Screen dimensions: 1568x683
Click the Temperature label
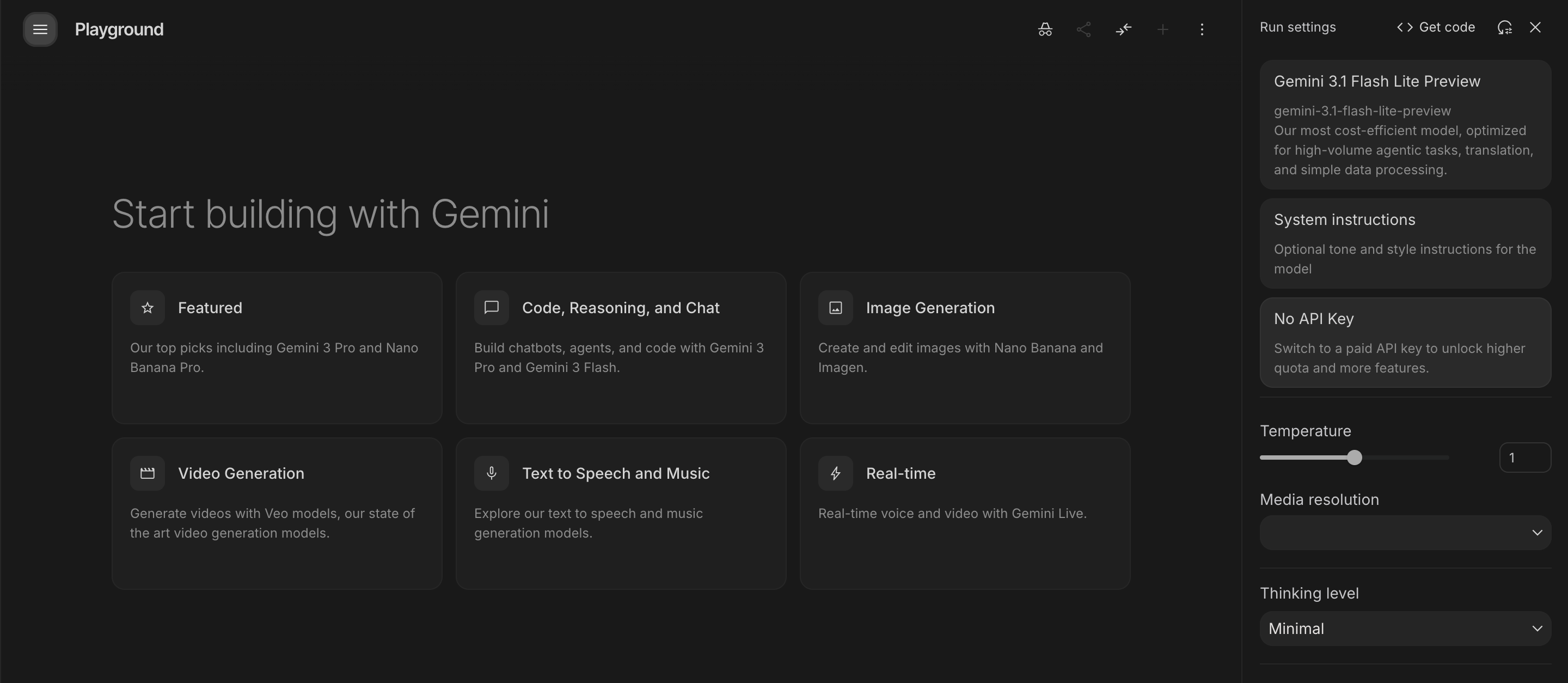click(1305, 431)
